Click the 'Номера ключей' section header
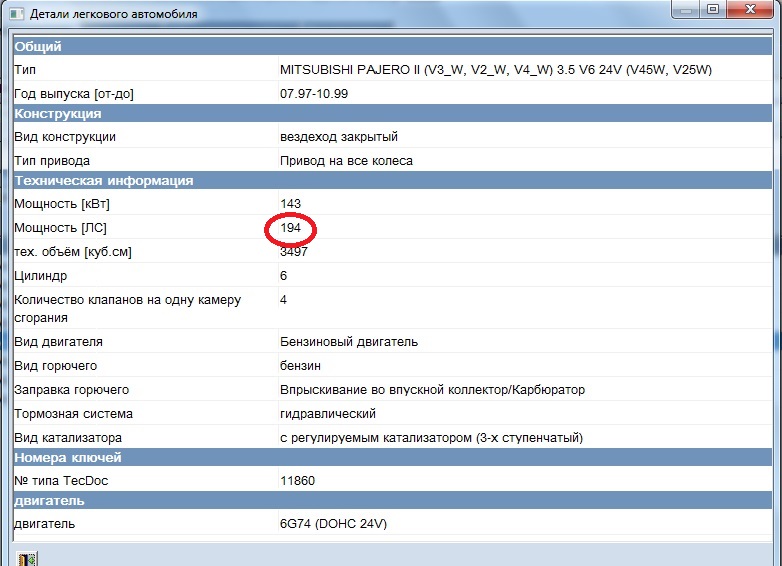 point(68,458)
